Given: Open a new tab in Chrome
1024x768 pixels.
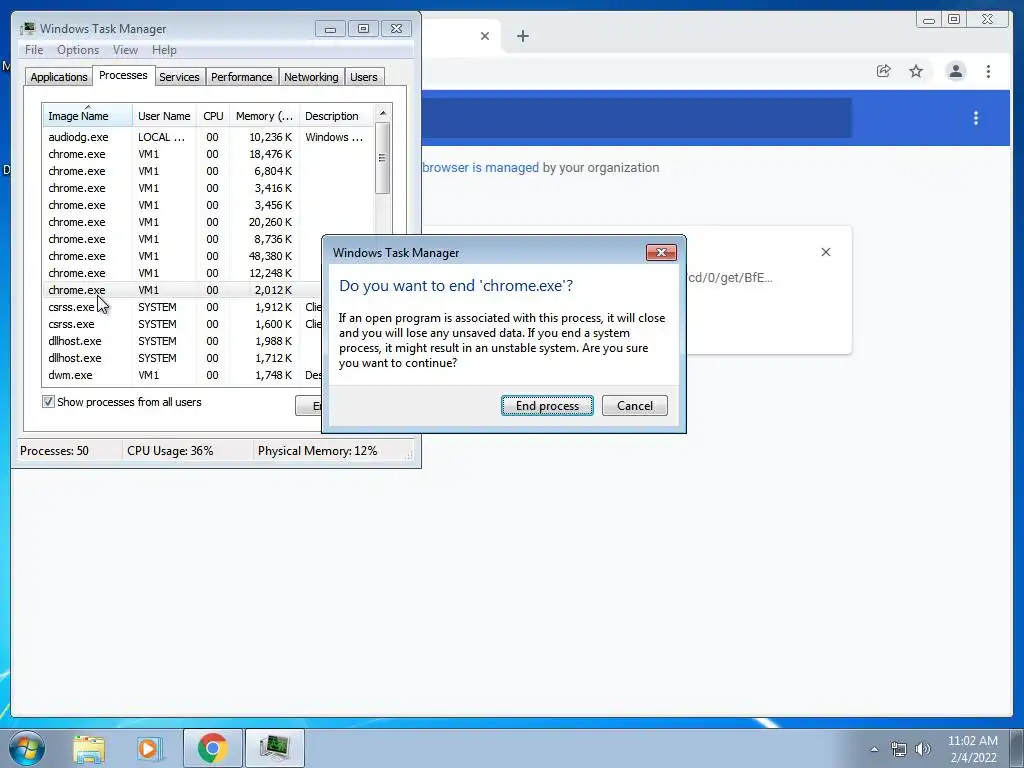Looking at the screenshot, I should coord(522,36).
